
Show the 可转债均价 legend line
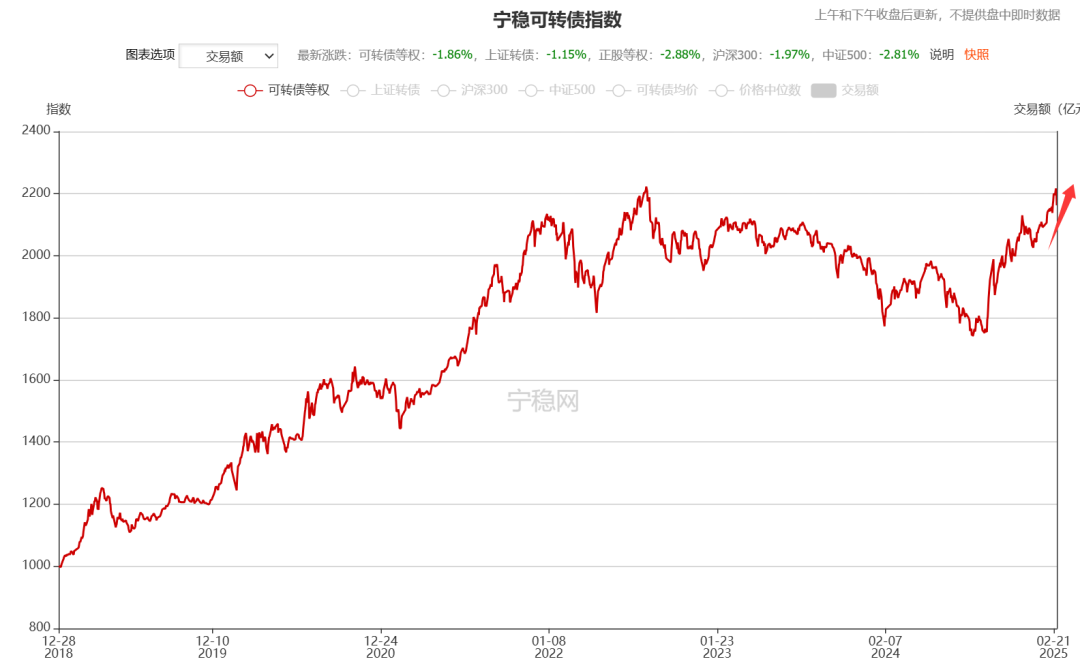tap(652, 90)
